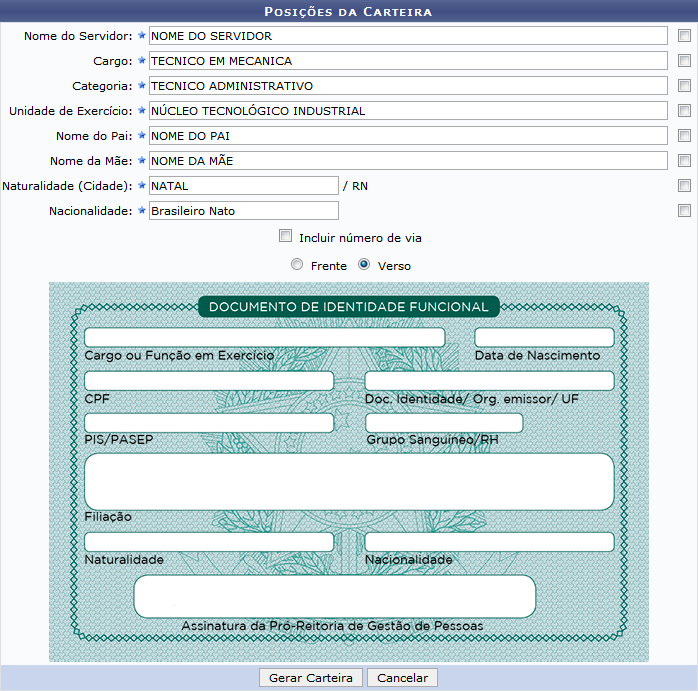Mark the checkbox next to Nome da Mãe
This screenshot has height=691, width=698.
point(684,160)
